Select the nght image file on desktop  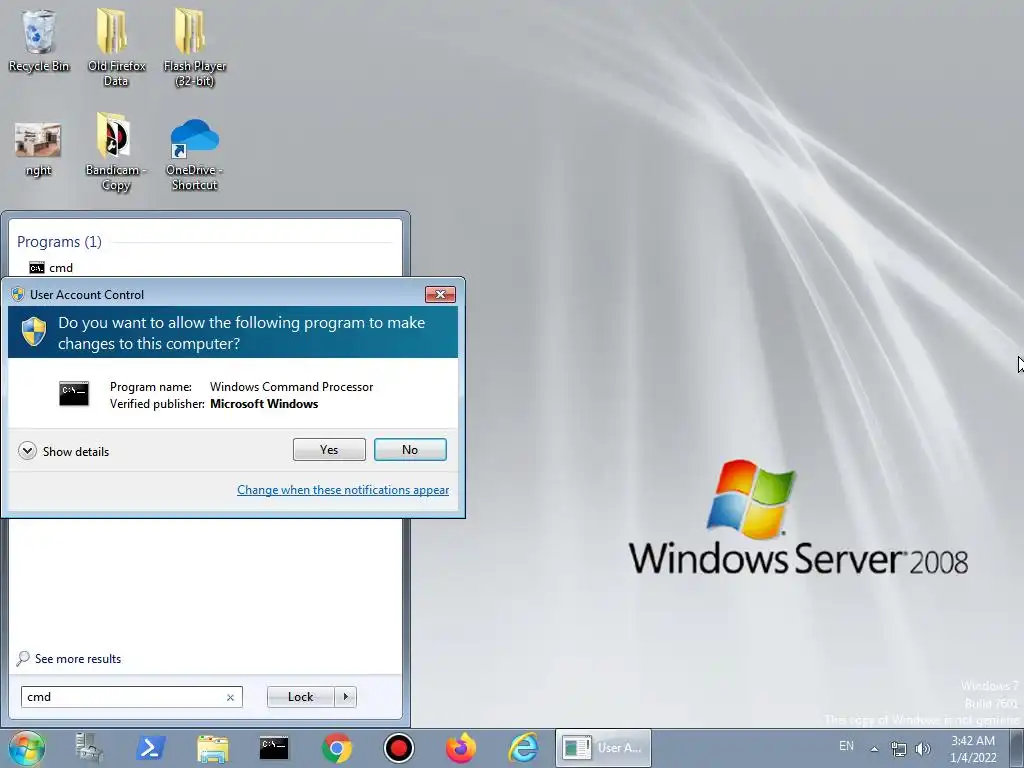coord(38,150)
